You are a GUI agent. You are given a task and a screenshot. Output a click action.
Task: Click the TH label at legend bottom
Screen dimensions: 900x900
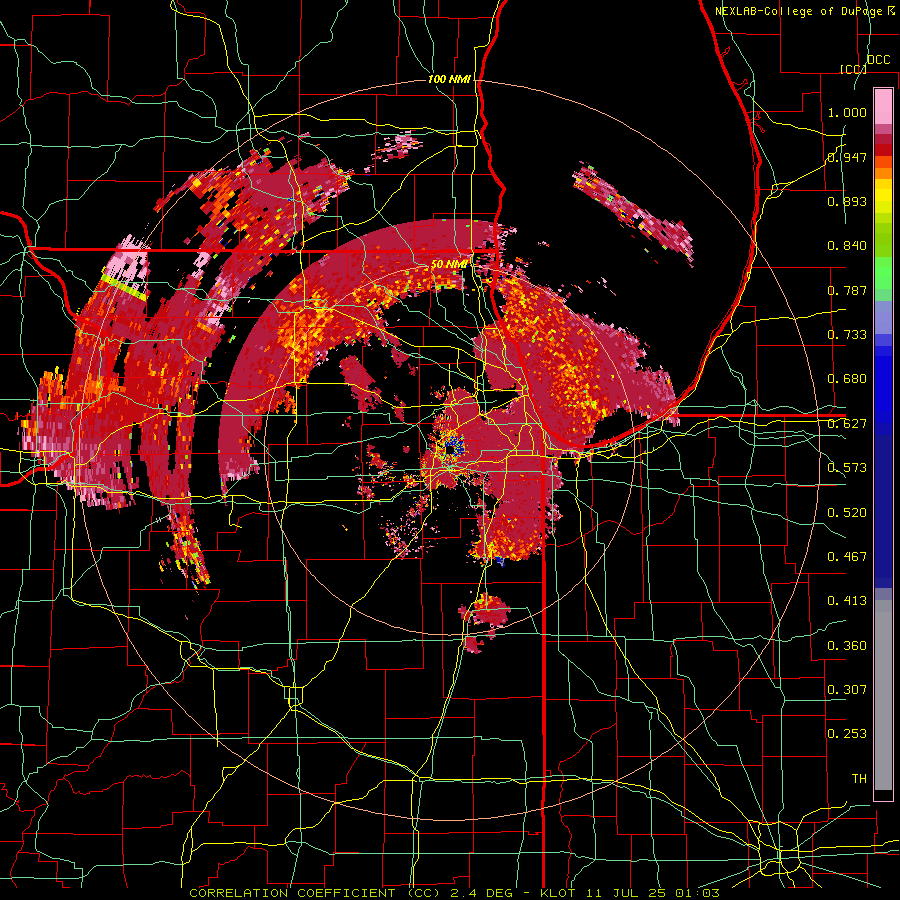859,779
